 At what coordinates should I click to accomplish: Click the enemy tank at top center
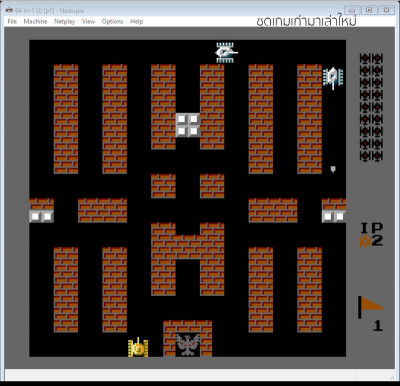coord(226,52)
